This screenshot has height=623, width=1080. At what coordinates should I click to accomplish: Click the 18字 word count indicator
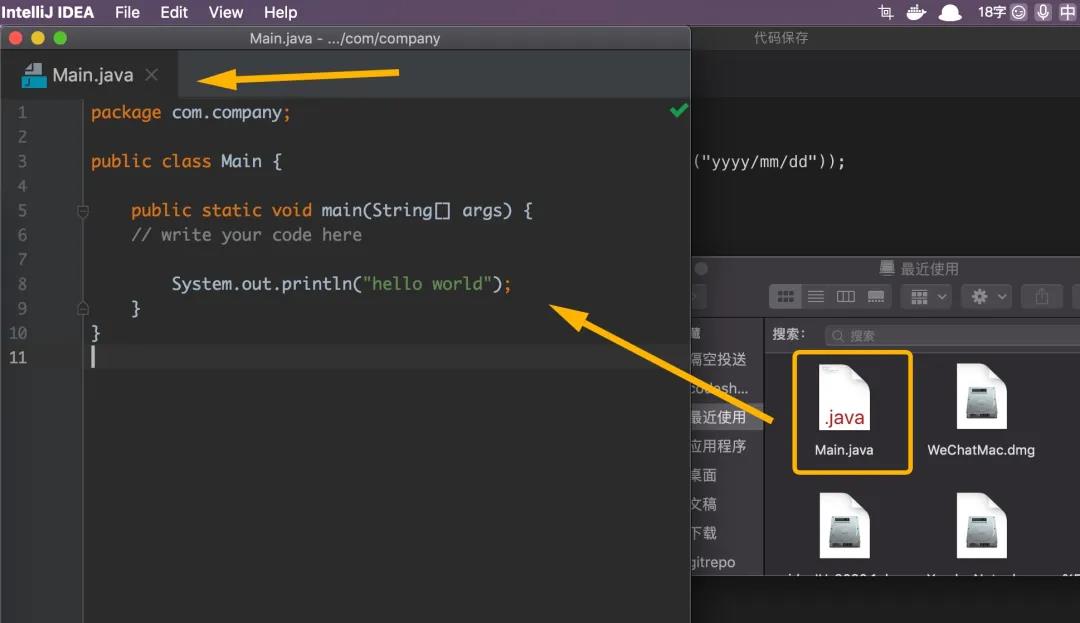click(992, 12)
